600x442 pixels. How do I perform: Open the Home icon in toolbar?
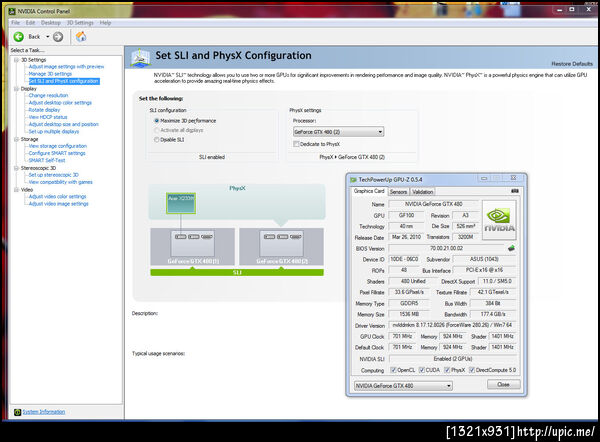[x=81, y=37]
